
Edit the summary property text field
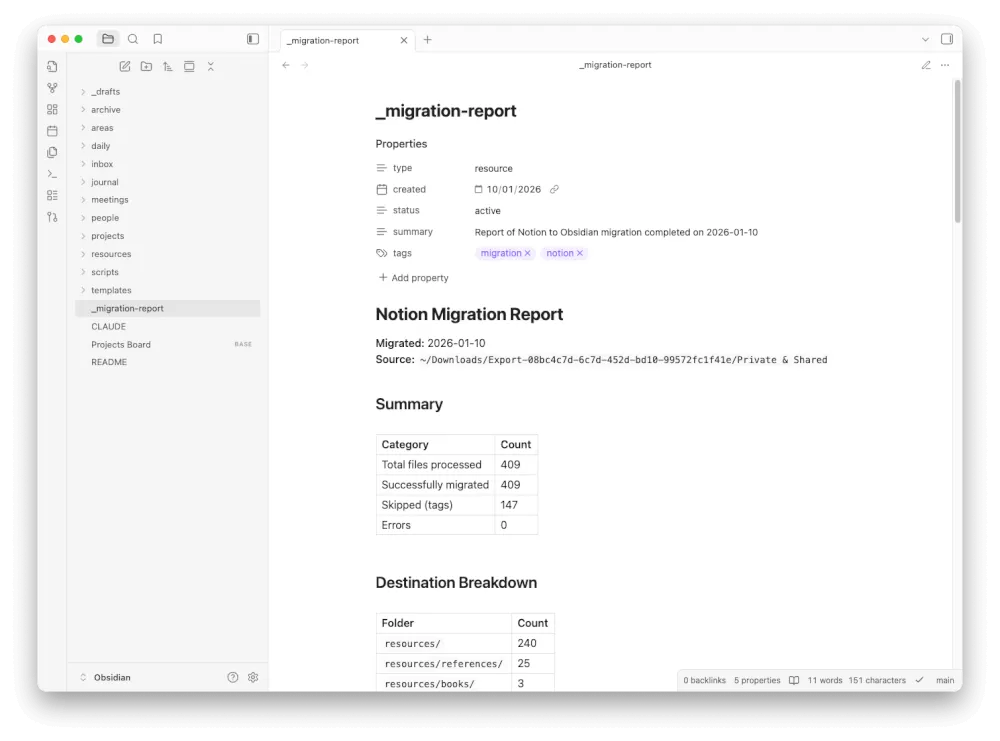click(x=616, y=231)
